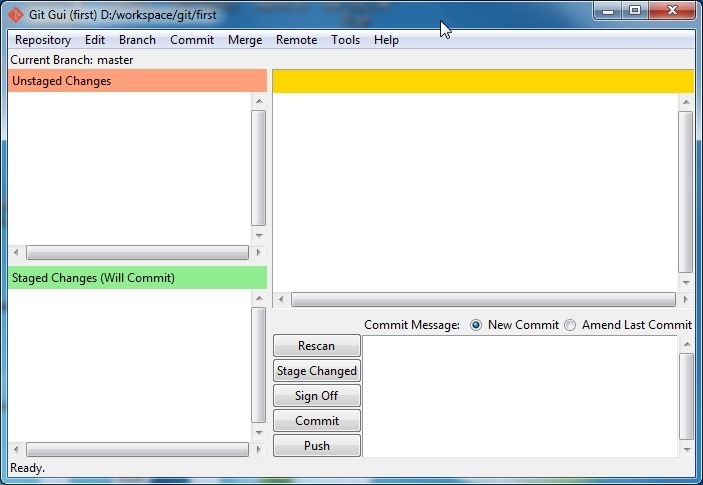Click the Unstaged Changes header
Image resolution: width=703 pixels, height=485 pixels.
pyautogui.click(x=137, y=81)
